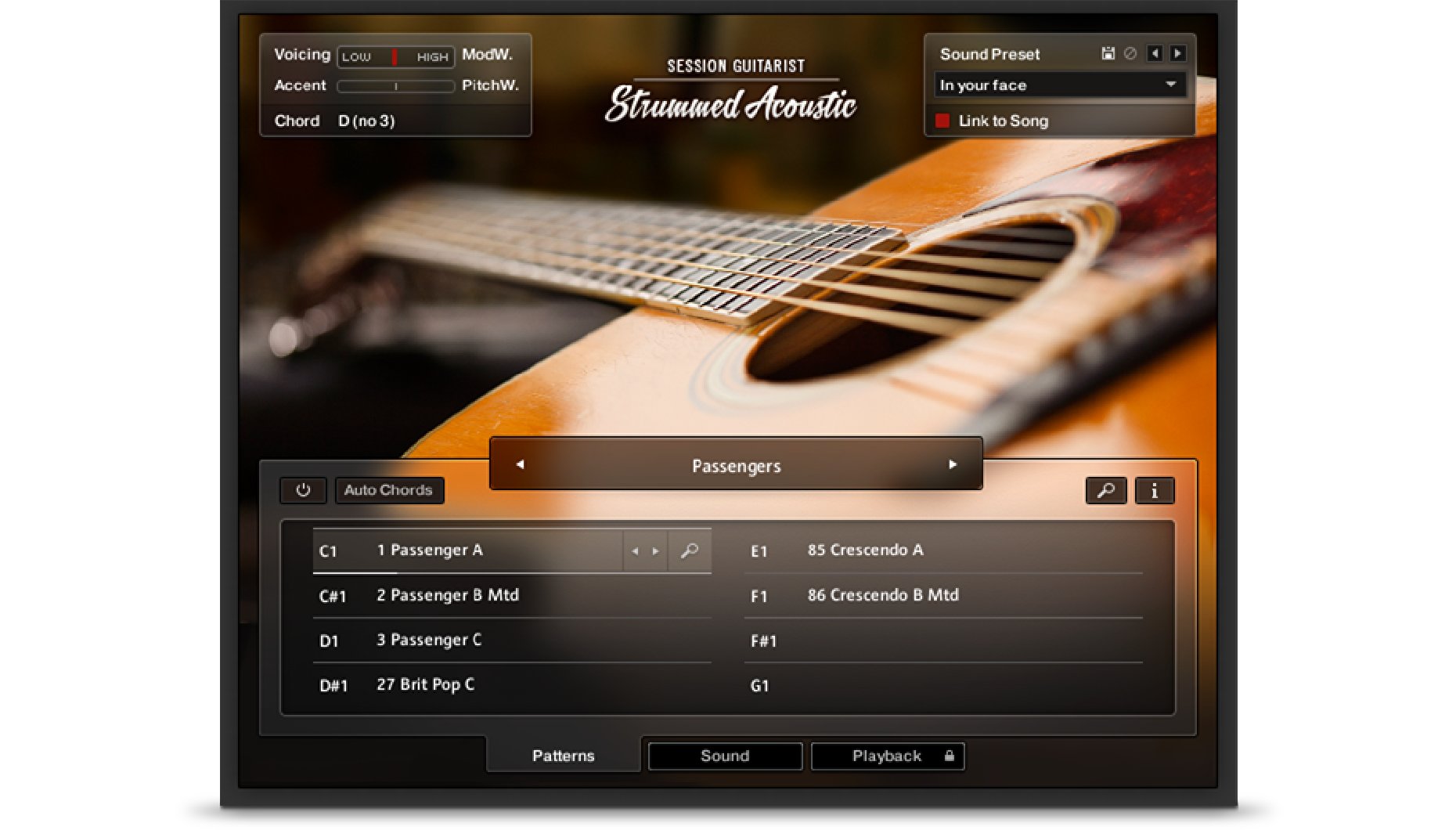
Task: Switch to the Sound tab
Action: [725, 756]
